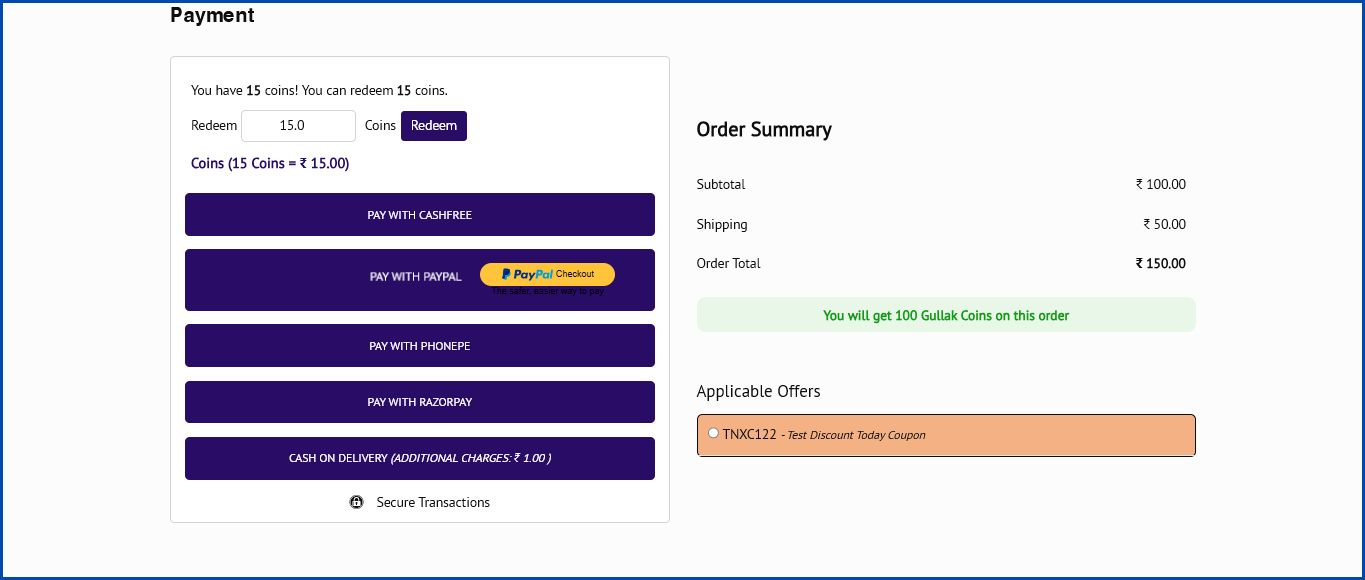Click the TNXC122 coupon banner
Screen dimensions: 1365x580
[946, 434]
